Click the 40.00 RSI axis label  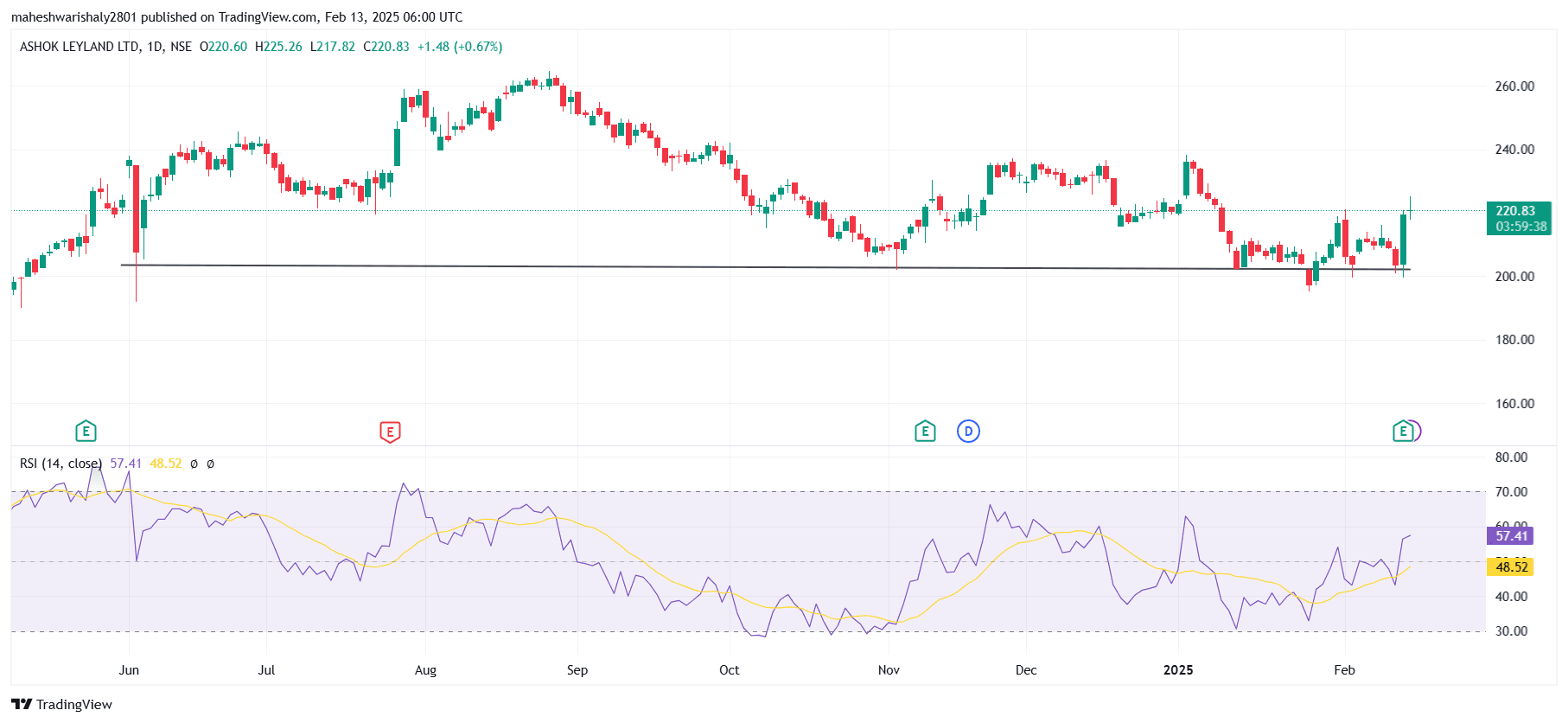pos(1512,597)
